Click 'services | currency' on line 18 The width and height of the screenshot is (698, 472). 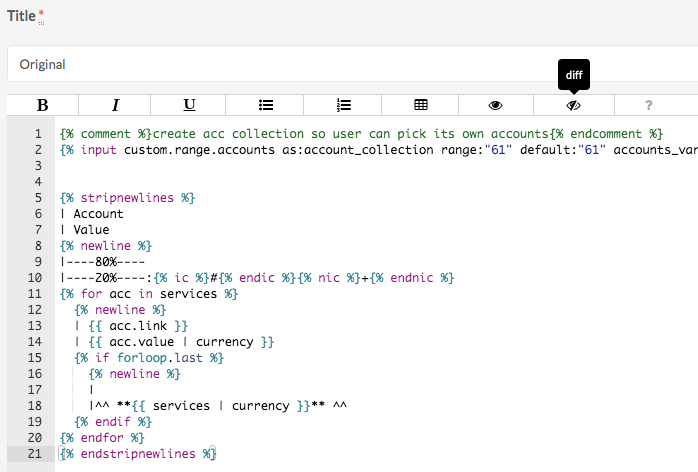pyautogui.click(x=221, y=406)
